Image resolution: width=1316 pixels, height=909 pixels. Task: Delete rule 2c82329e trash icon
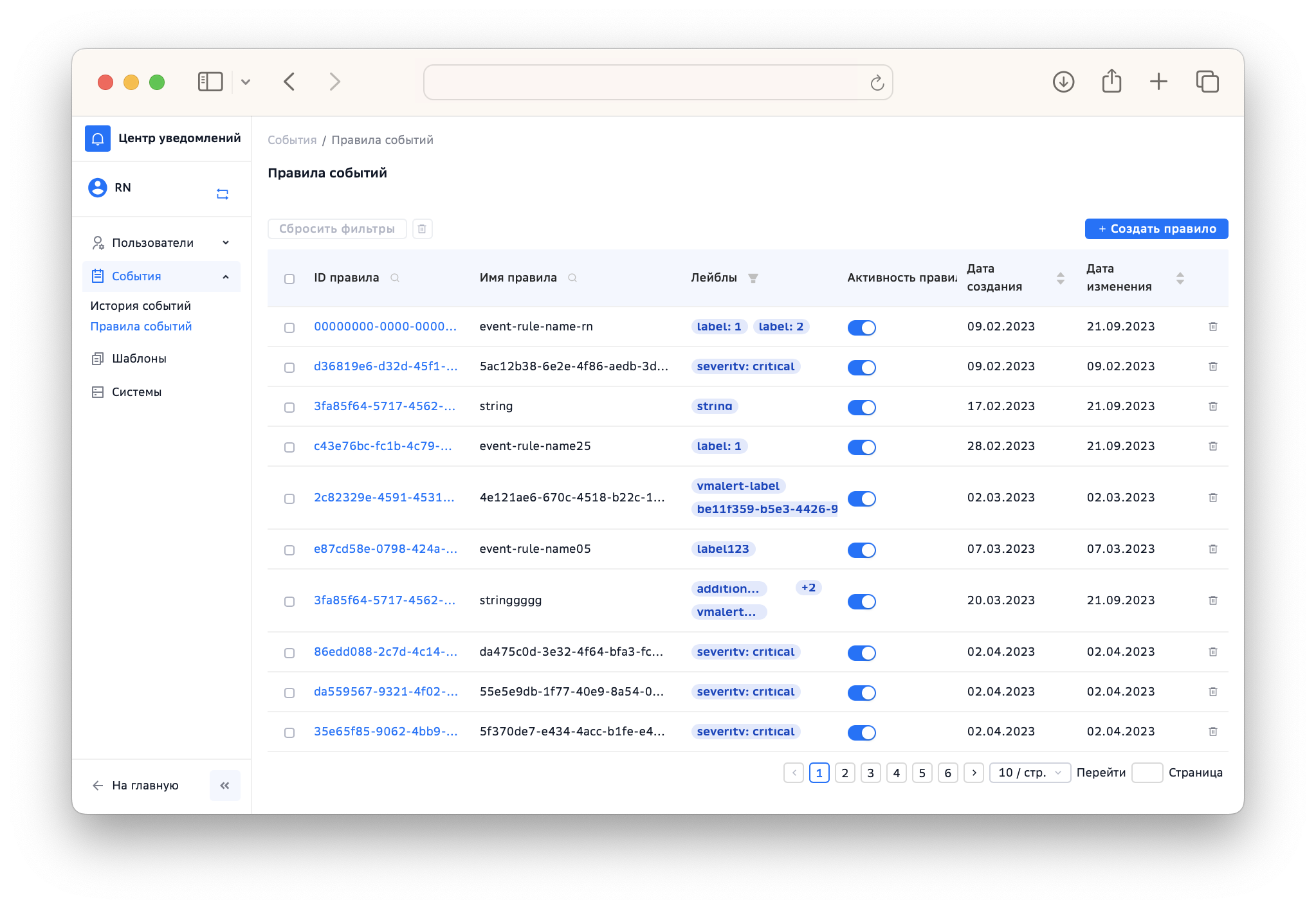coord(1213,498)
